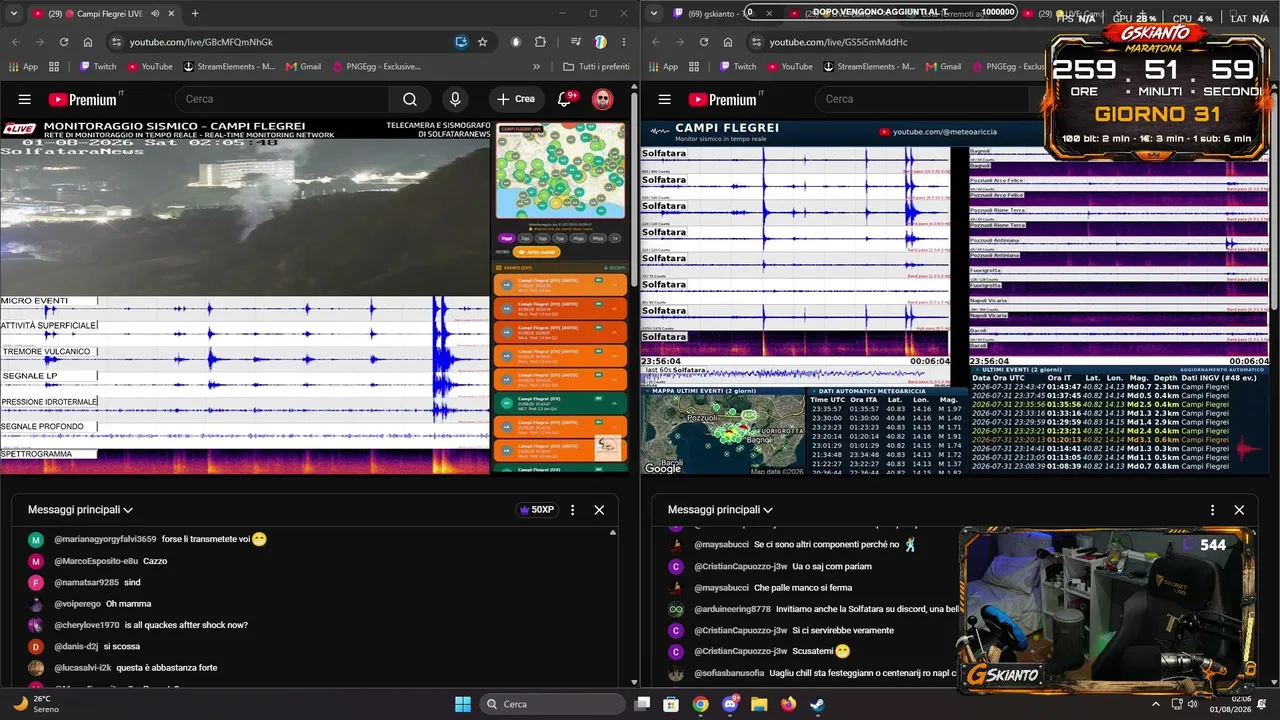Open Gmail bookmark in left browser
Viewport: 1280px width, 720px height.
click(x=303, y=67)
